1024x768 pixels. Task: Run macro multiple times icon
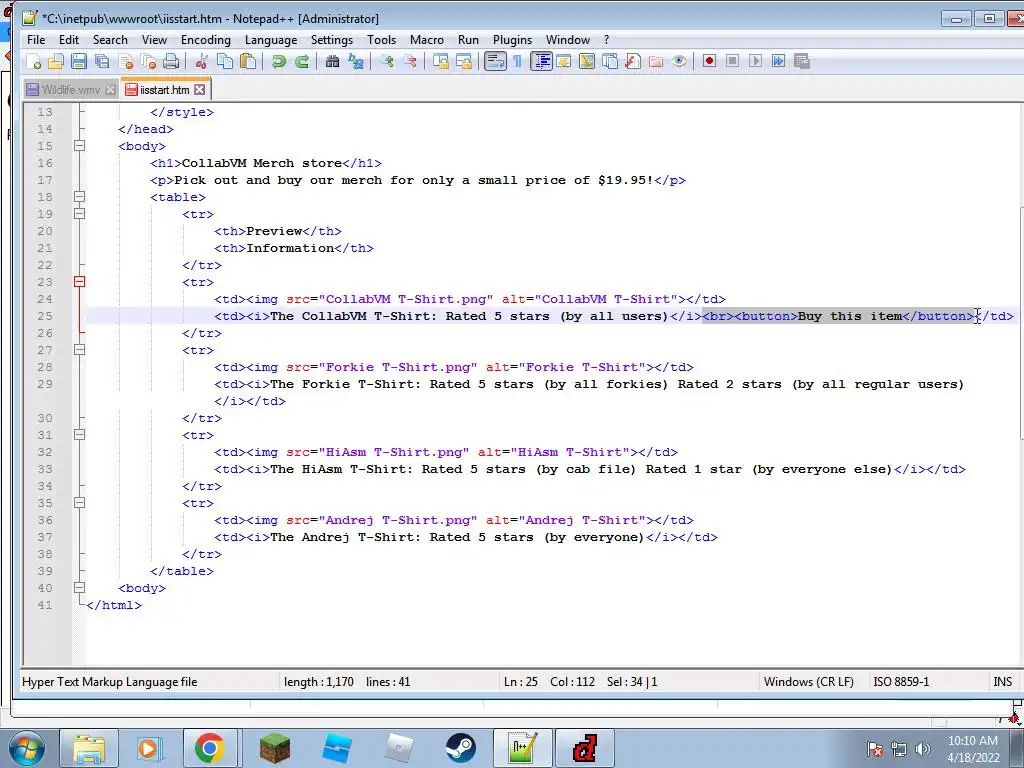point(778,61)
